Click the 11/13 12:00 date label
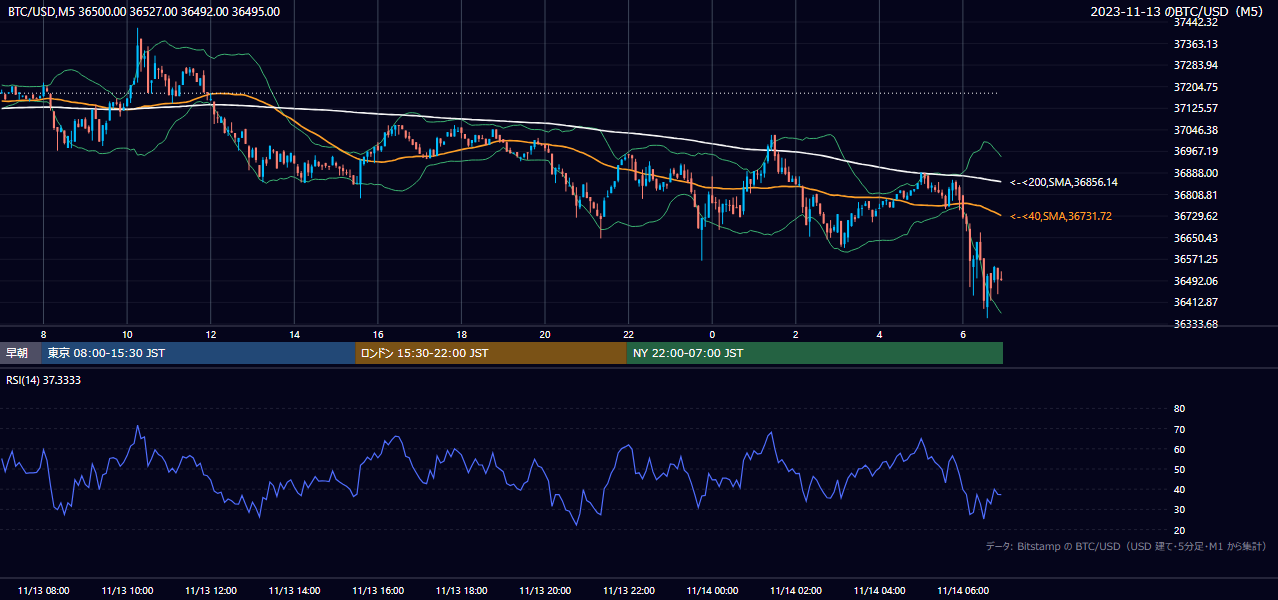This screenshot has height=600, width=1278. (x=211, y=591)
